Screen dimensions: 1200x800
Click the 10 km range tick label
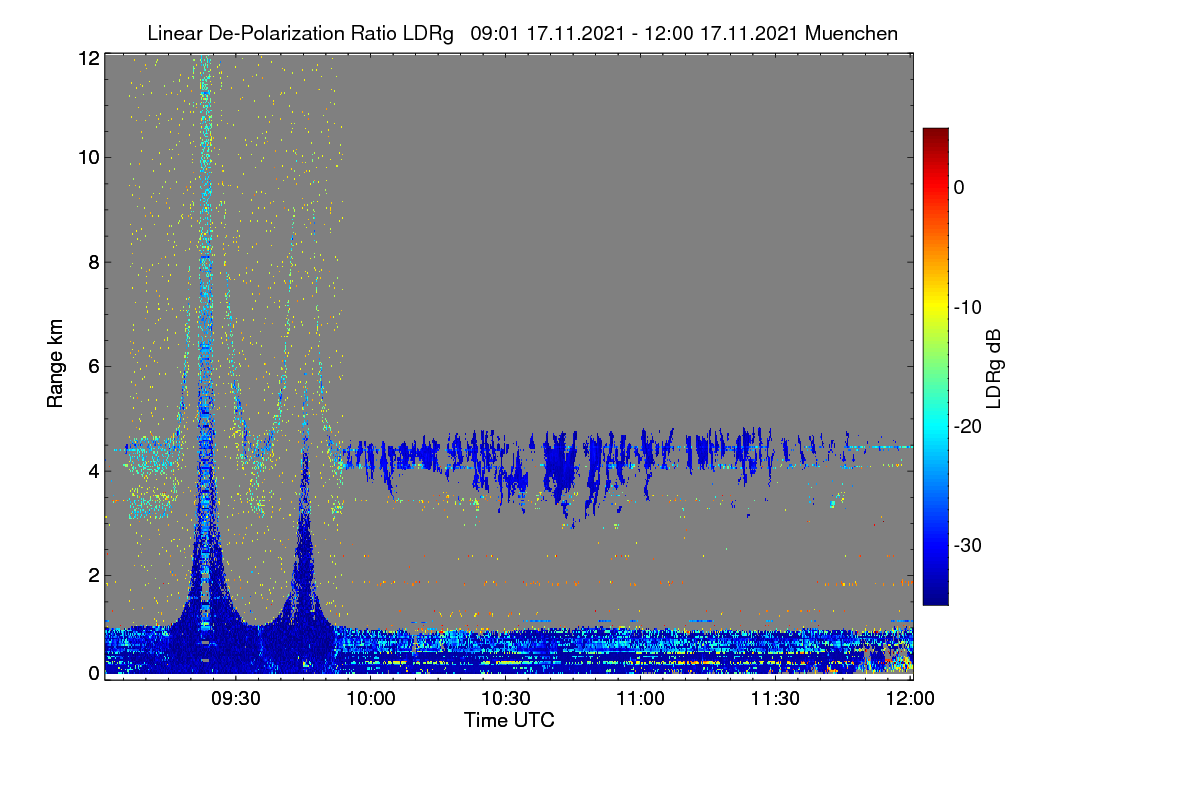click(x=88, y=157)
